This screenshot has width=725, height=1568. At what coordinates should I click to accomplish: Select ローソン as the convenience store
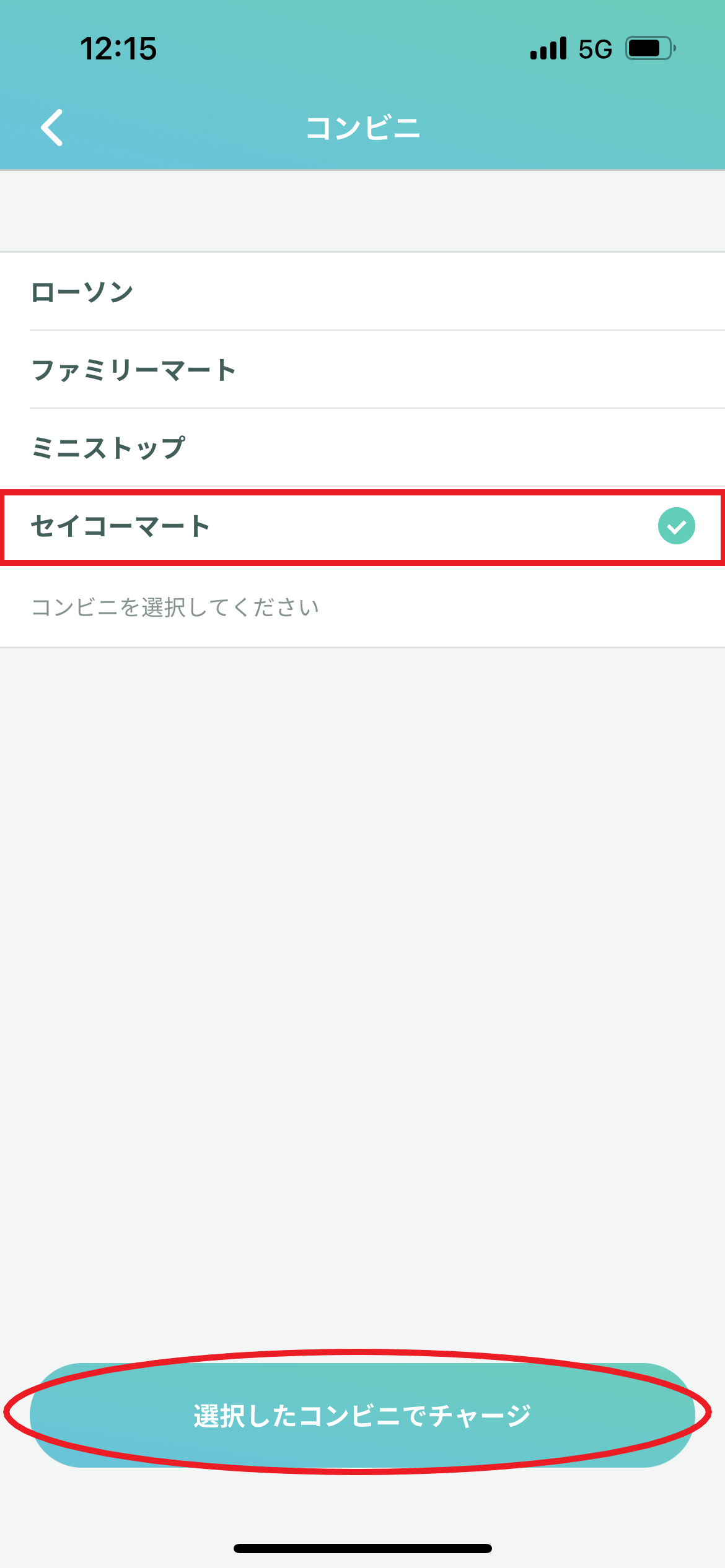pos(82,292)
